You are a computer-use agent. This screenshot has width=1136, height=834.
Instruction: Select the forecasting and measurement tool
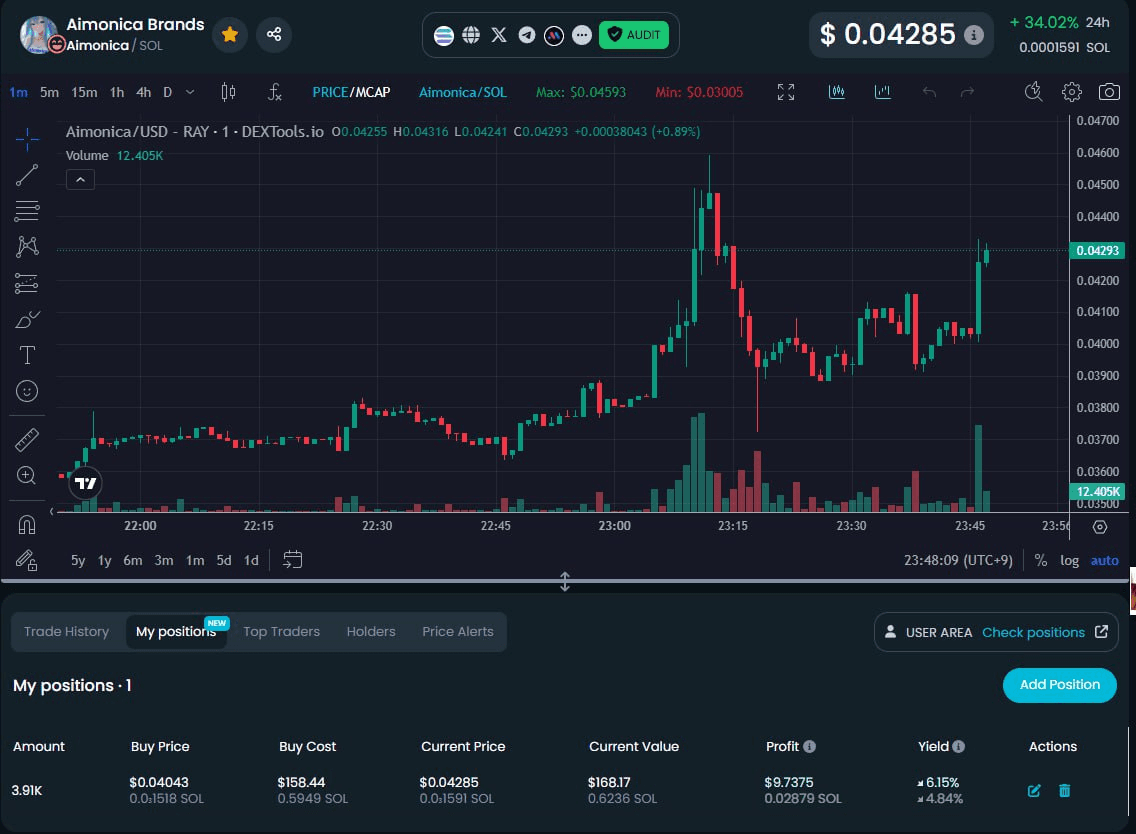[x=27, y=283]
